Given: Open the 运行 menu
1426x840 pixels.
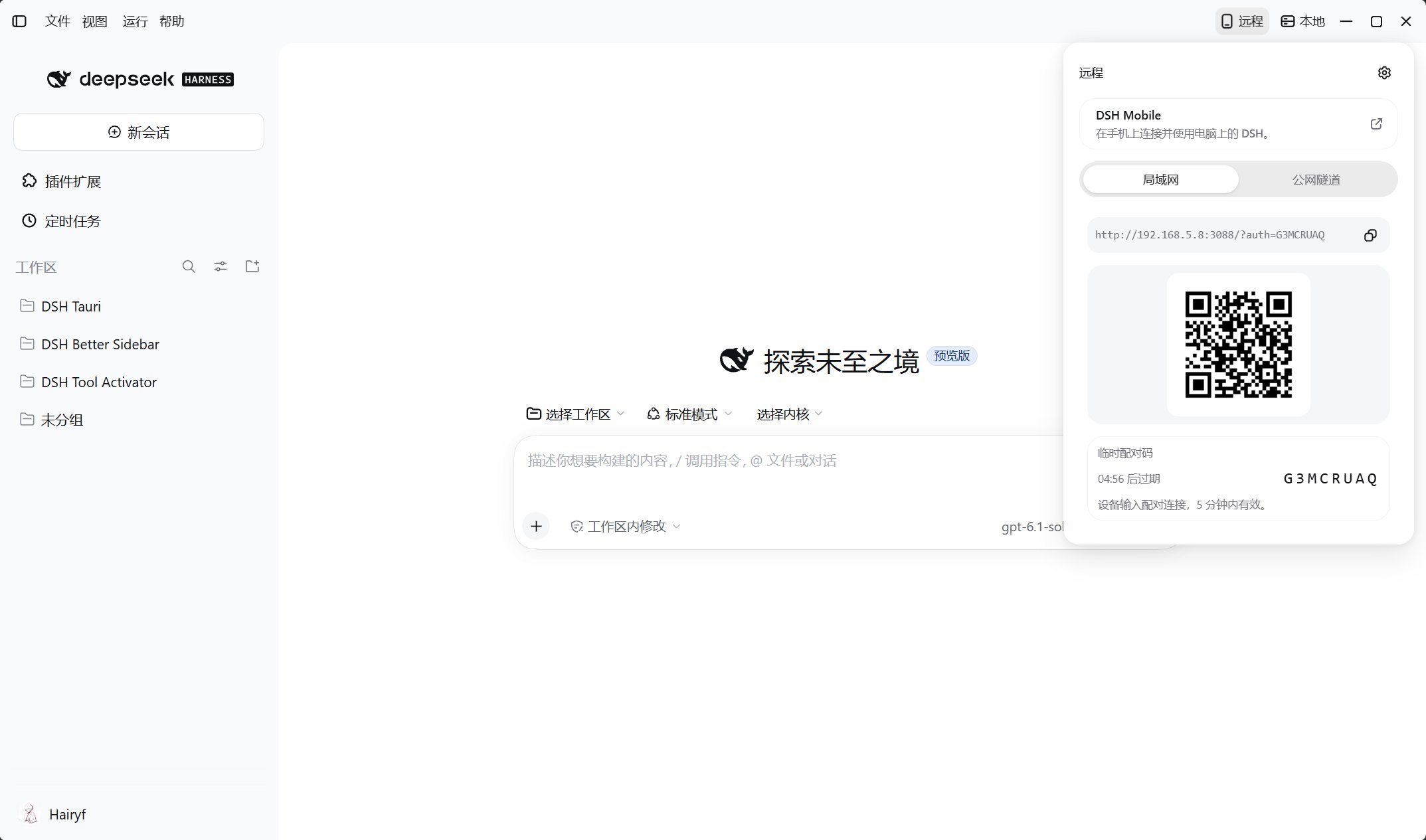Looking at the screenshot, I should 135,21.
